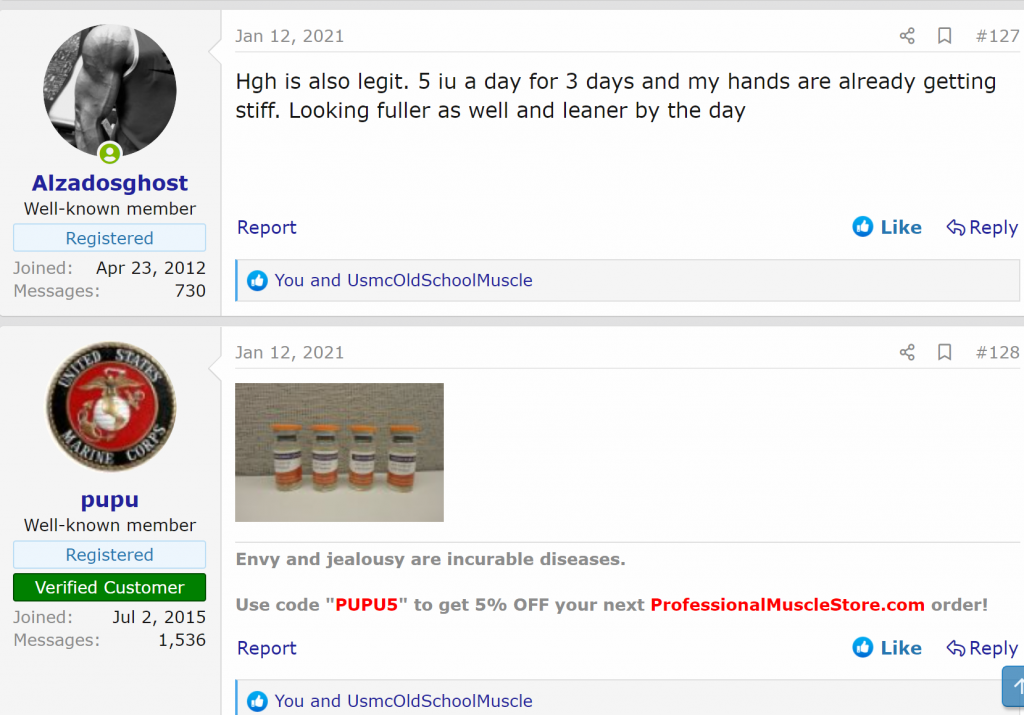Jump to top with the arrow button
1024x715 pixels.
(1014, 686)
